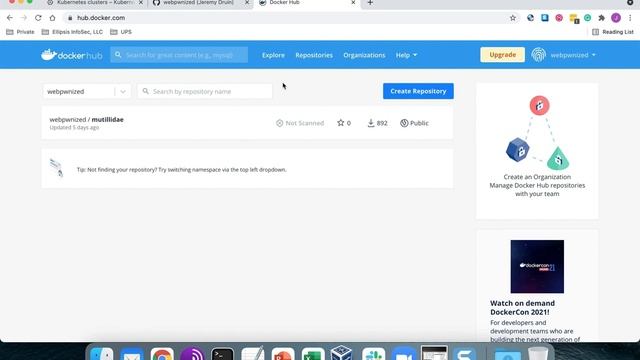Open the Explore page
Viewport: 640px width, 360px height.
(273, 55)
